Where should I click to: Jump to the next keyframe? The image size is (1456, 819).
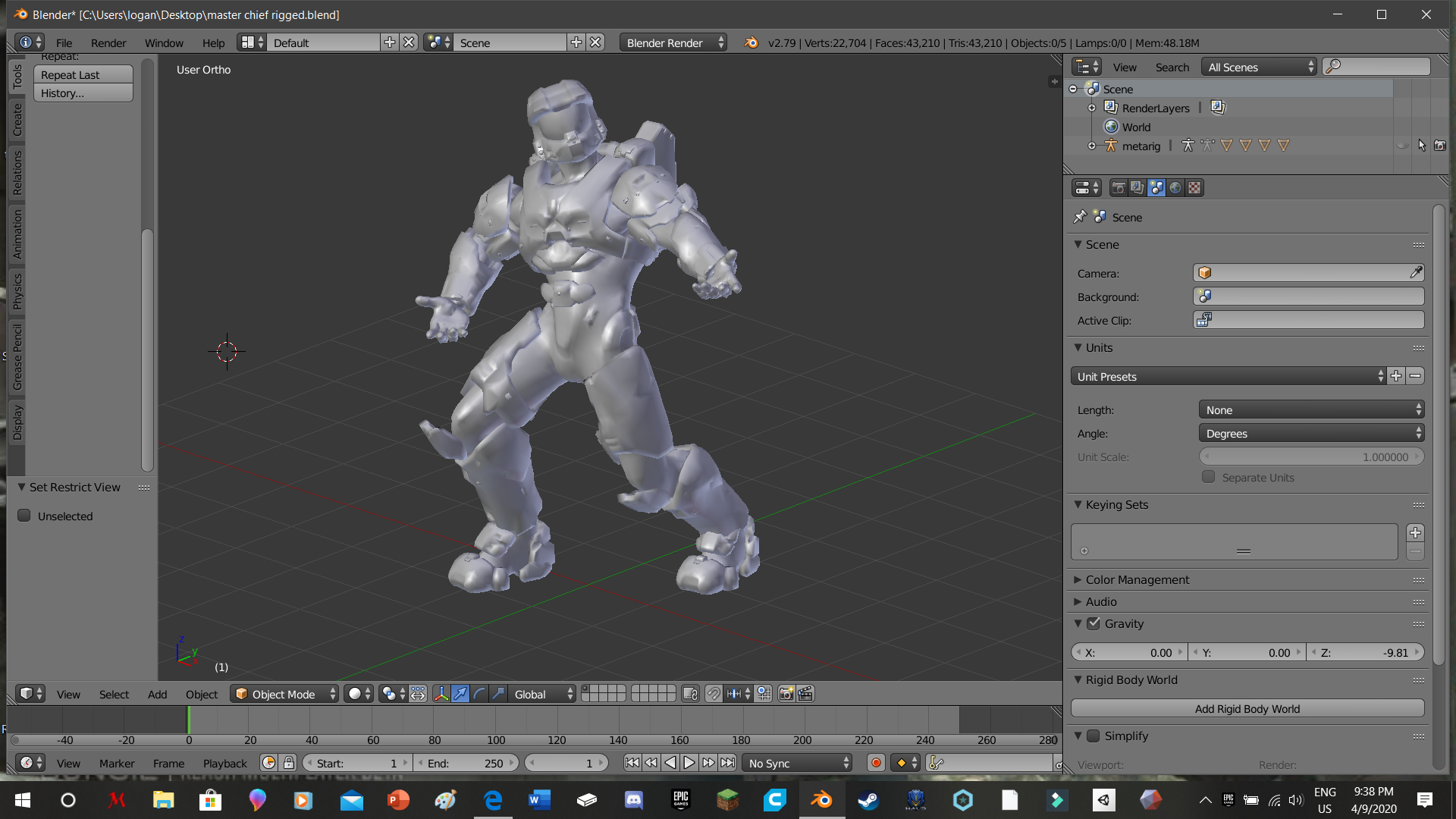708,763
